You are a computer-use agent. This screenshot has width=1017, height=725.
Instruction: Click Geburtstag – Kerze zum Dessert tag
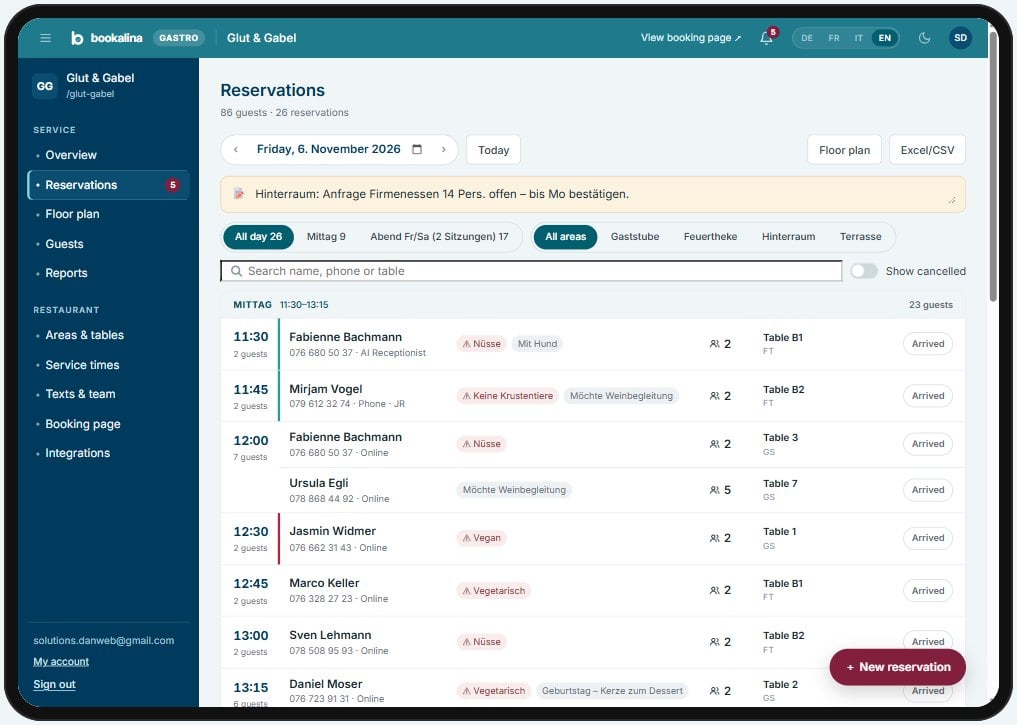click(x=612, y=691)
